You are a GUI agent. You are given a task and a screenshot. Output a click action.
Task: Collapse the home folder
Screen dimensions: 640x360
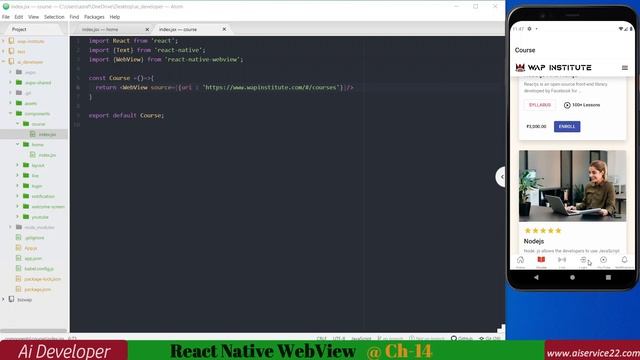18,144
